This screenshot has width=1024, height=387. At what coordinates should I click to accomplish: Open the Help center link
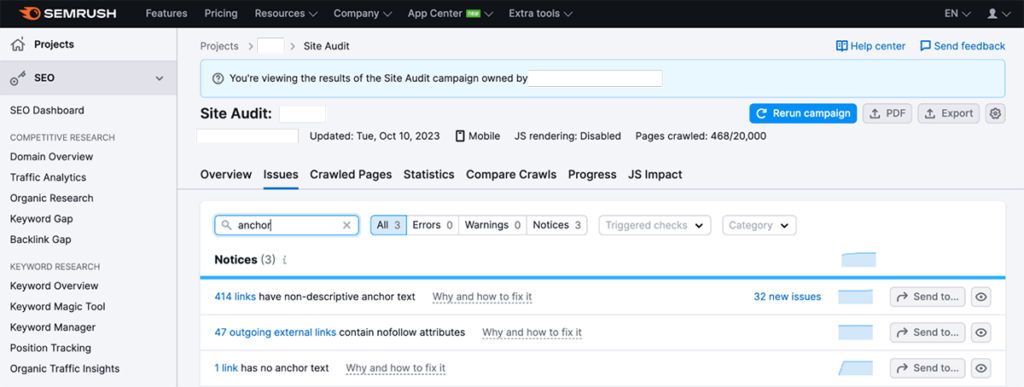(x=871, y=46)
